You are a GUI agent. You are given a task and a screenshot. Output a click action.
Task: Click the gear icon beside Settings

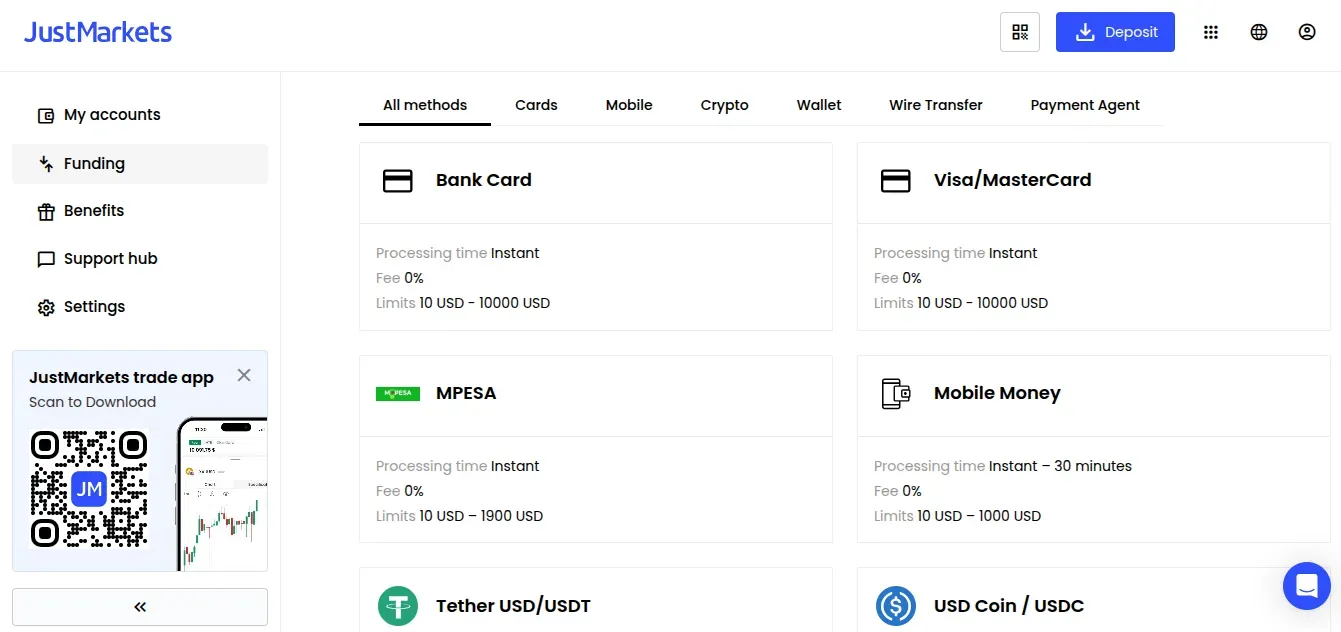tap(45, 307)
